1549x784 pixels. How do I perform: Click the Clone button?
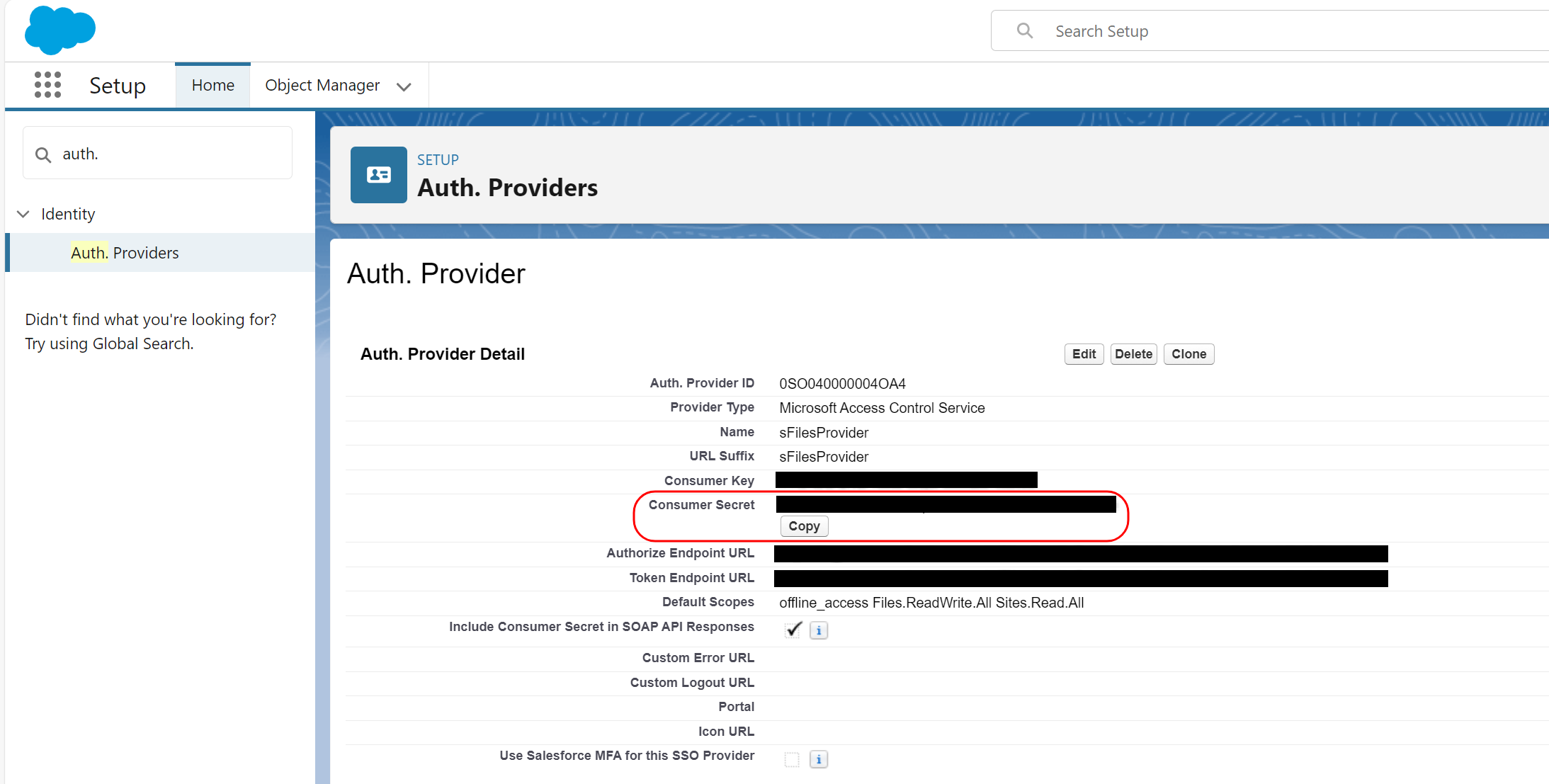[1188, 354]
